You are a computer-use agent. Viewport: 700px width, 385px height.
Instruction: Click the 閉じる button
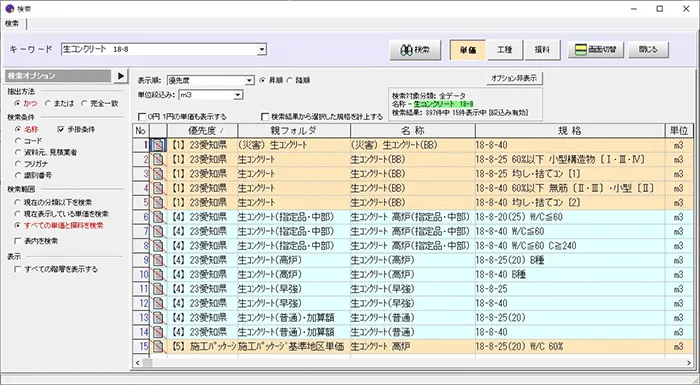[x=648, y=50]
